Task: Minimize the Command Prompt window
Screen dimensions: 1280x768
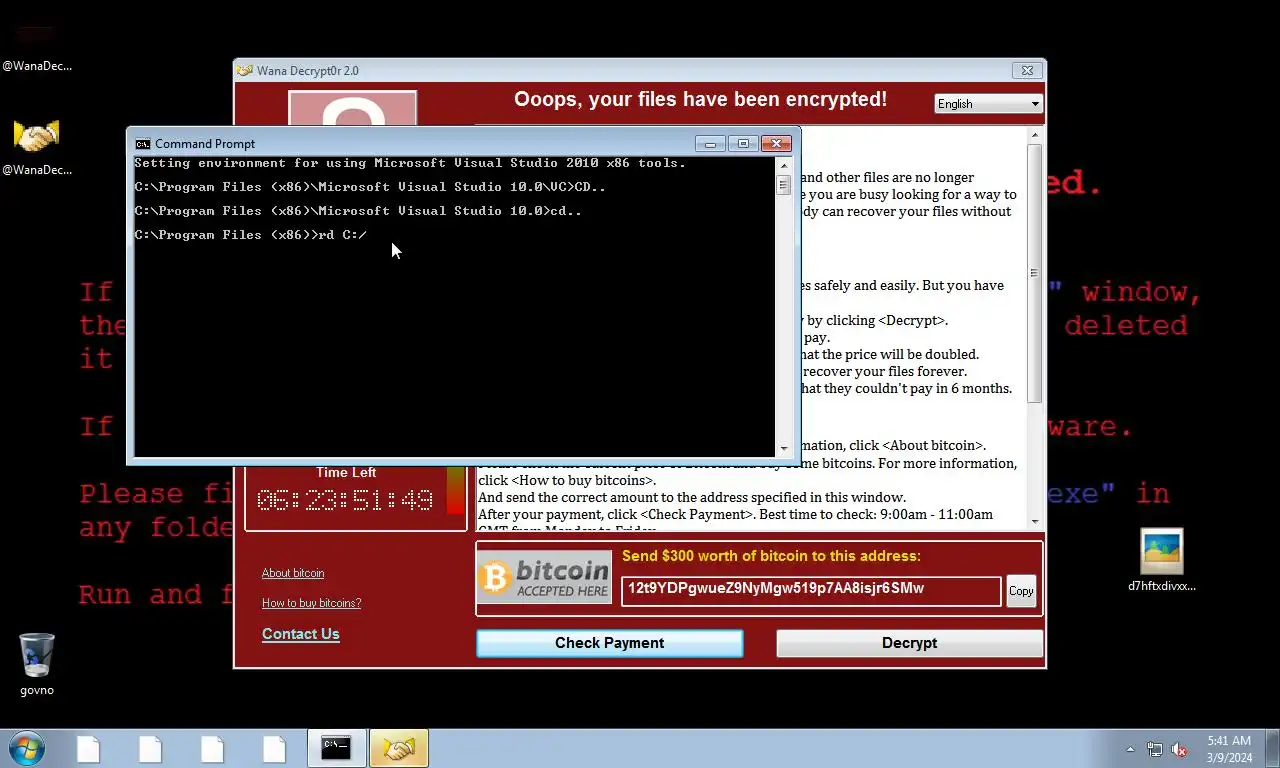Action: 710,144
